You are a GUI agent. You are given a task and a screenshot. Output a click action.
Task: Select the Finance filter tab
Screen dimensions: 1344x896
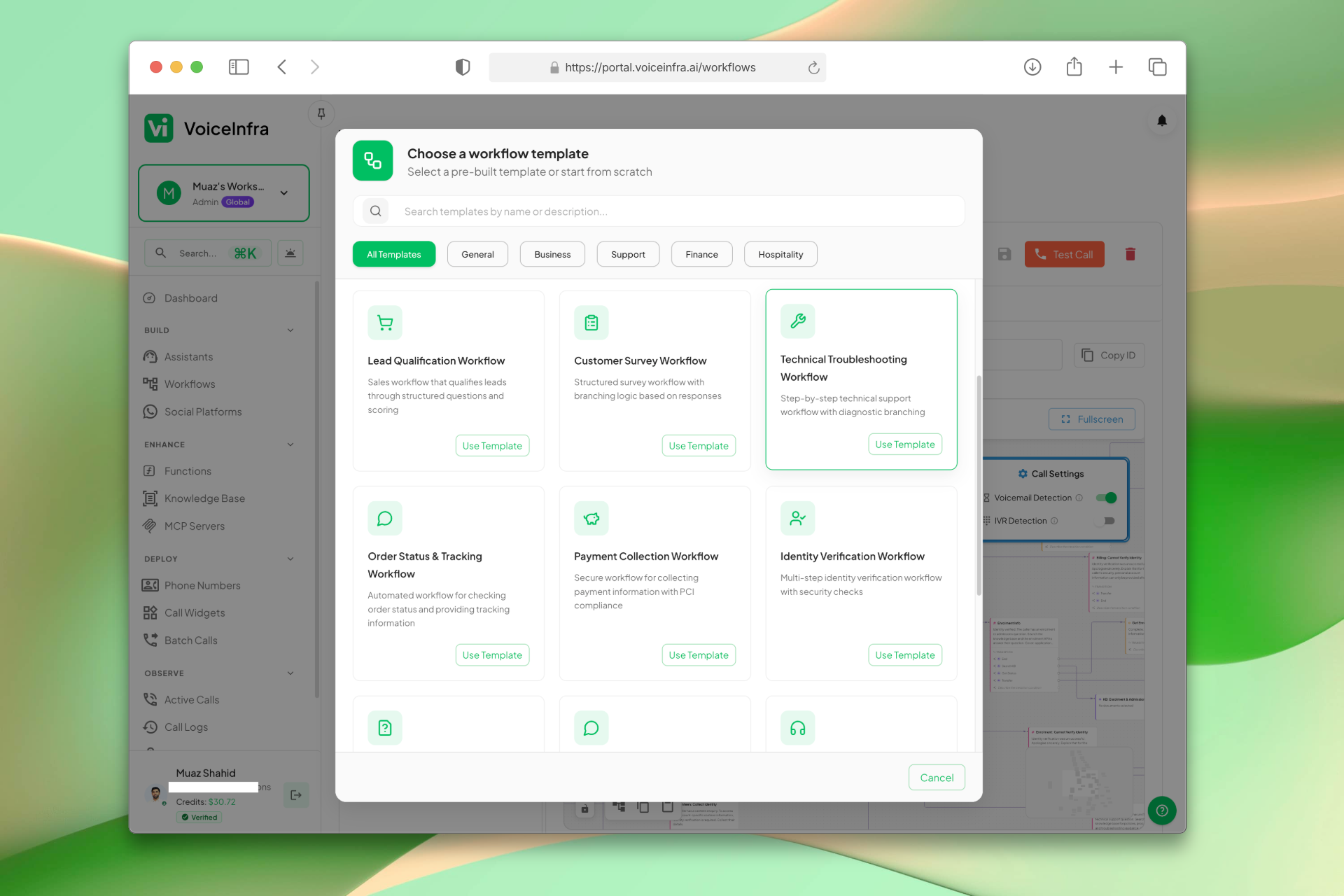(x=701, y=254)
